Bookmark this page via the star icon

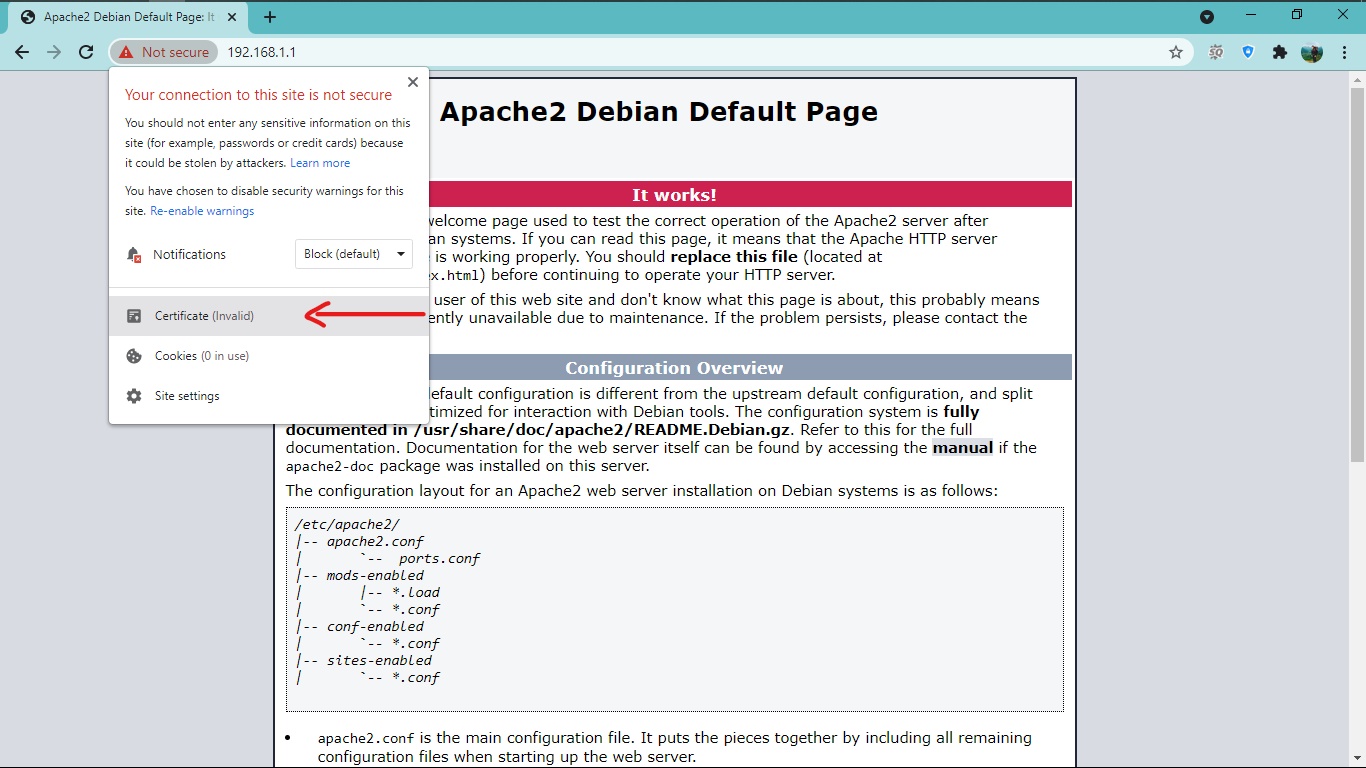[x=1175, y=51]
